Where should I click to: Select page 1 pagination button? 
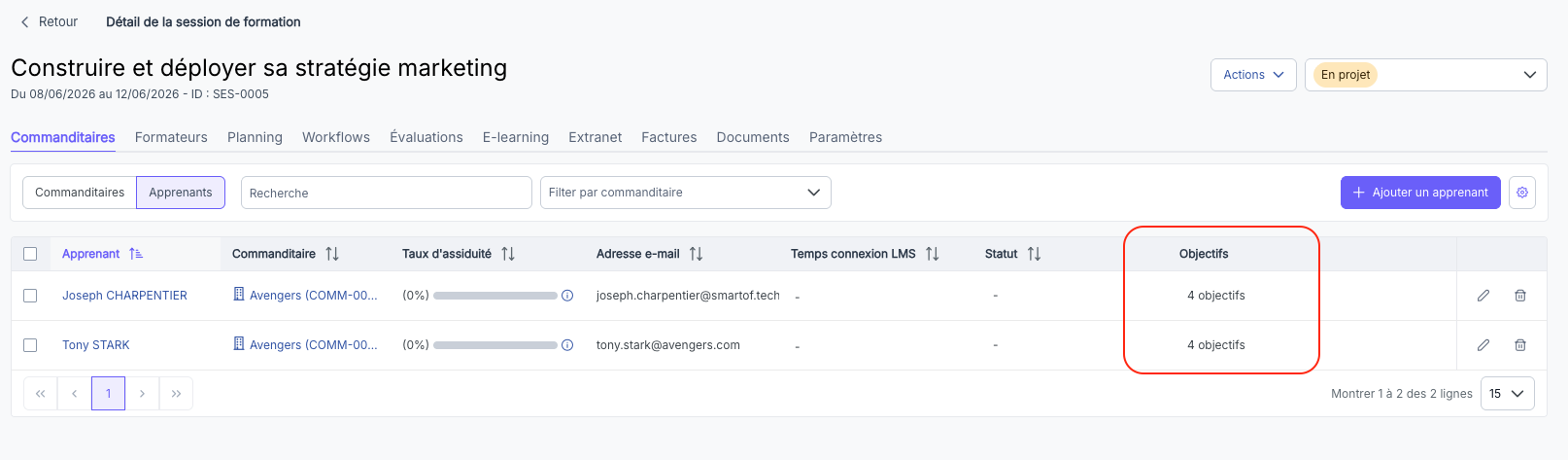[x=108, y=394]
